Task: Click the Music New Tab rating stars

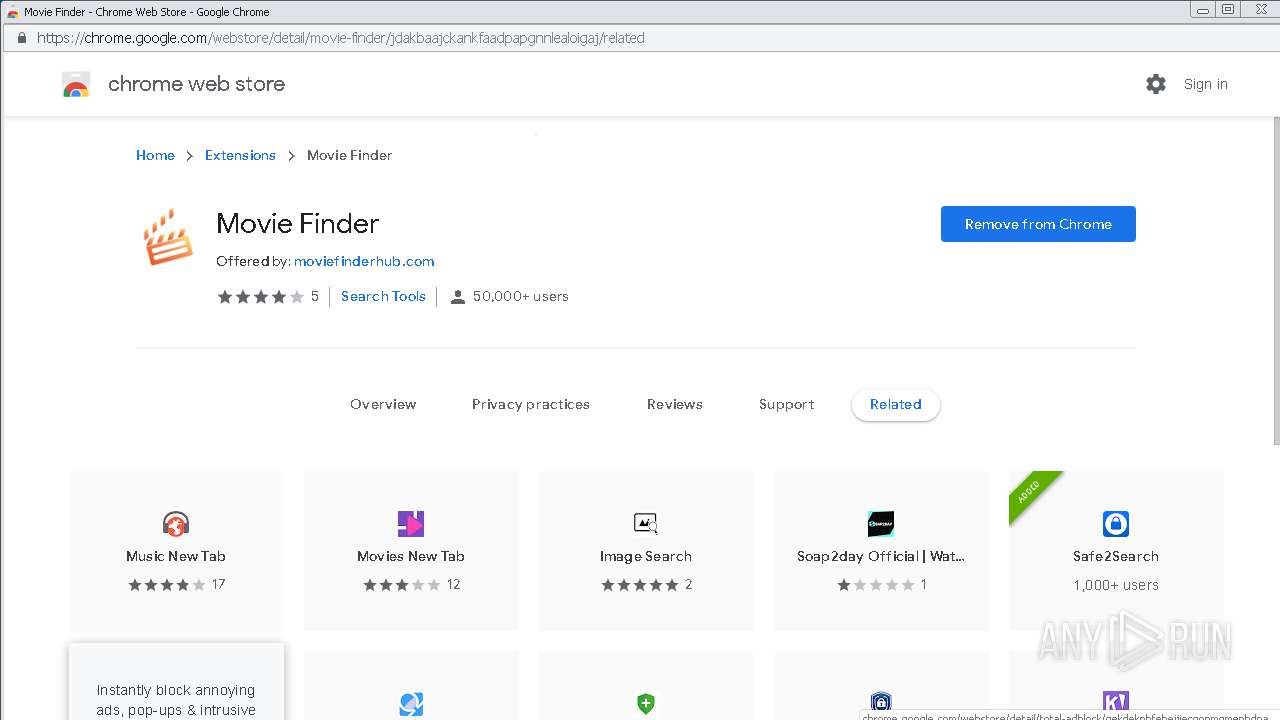Action: point(167,585)
